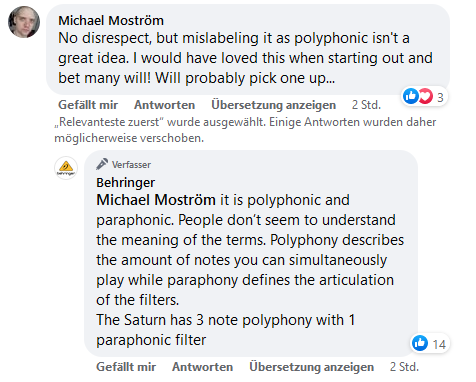Click the blue thumbs-up reaction on Michael's comment
The height and width of the screenshot is (382, 476).
(x=411, y=96)
